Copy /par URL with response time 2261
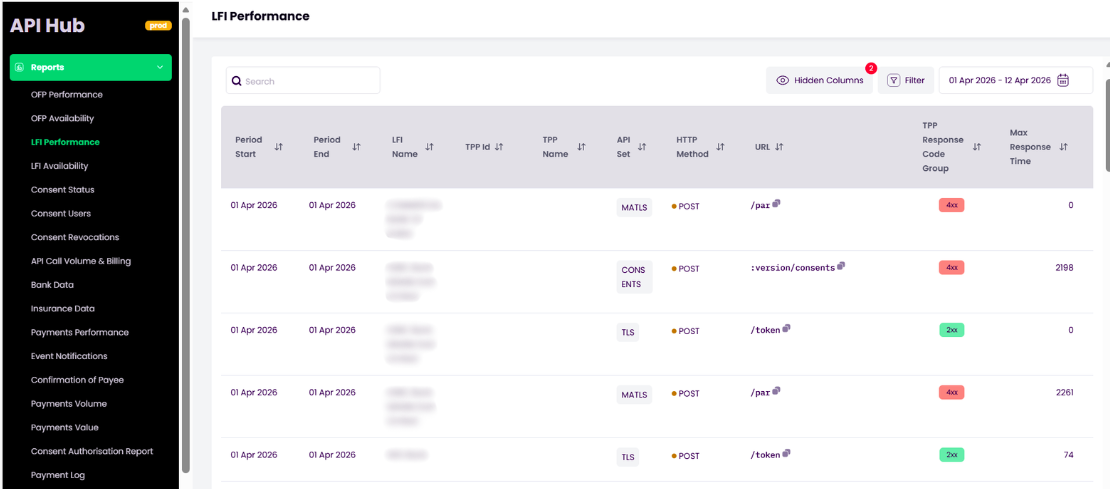The image size is (1110, 489). pos(777,391)
